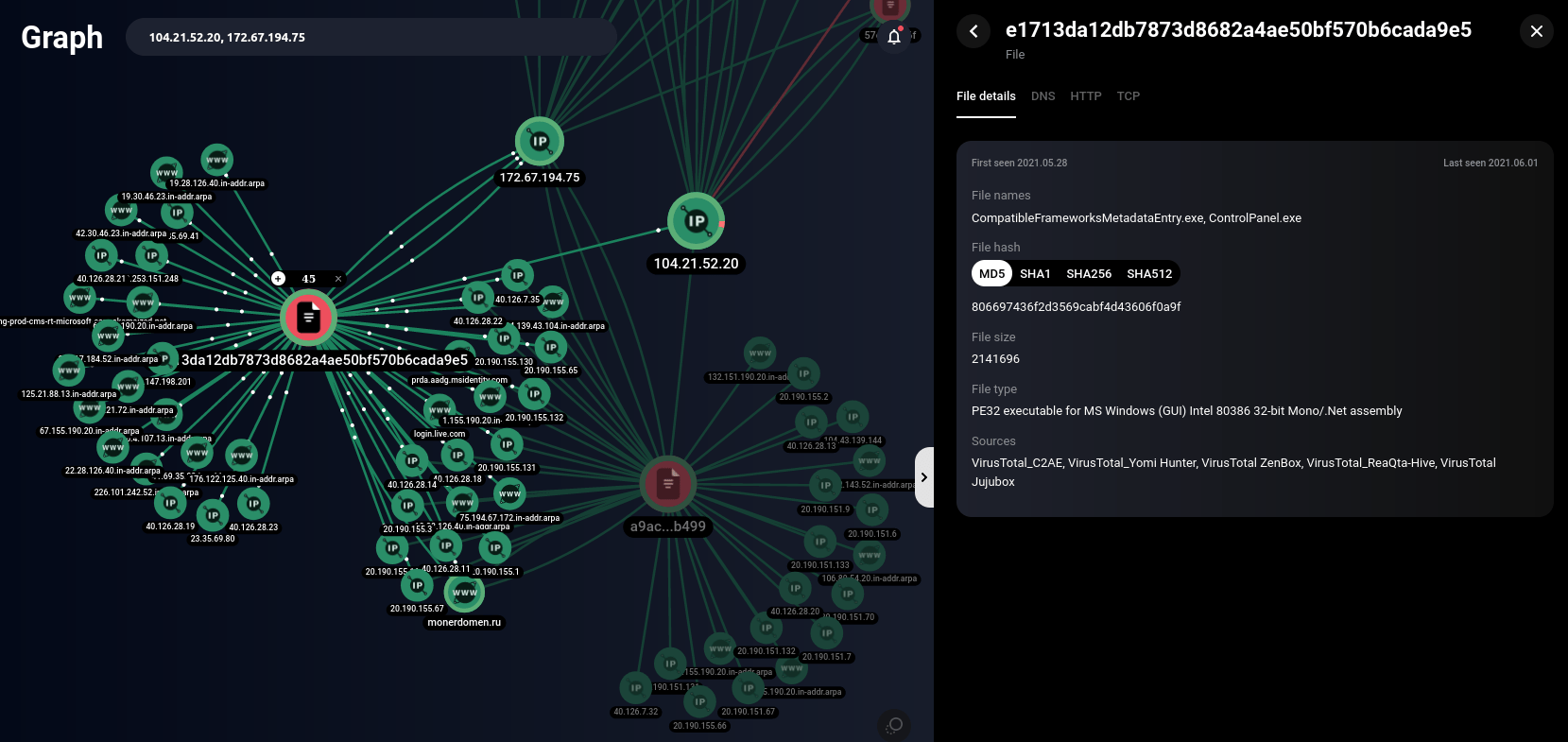Select the 20.190.155.131 IP node
Image resolution: width=1568 pixels, height=742 pixels.
[x=507, y=443]
